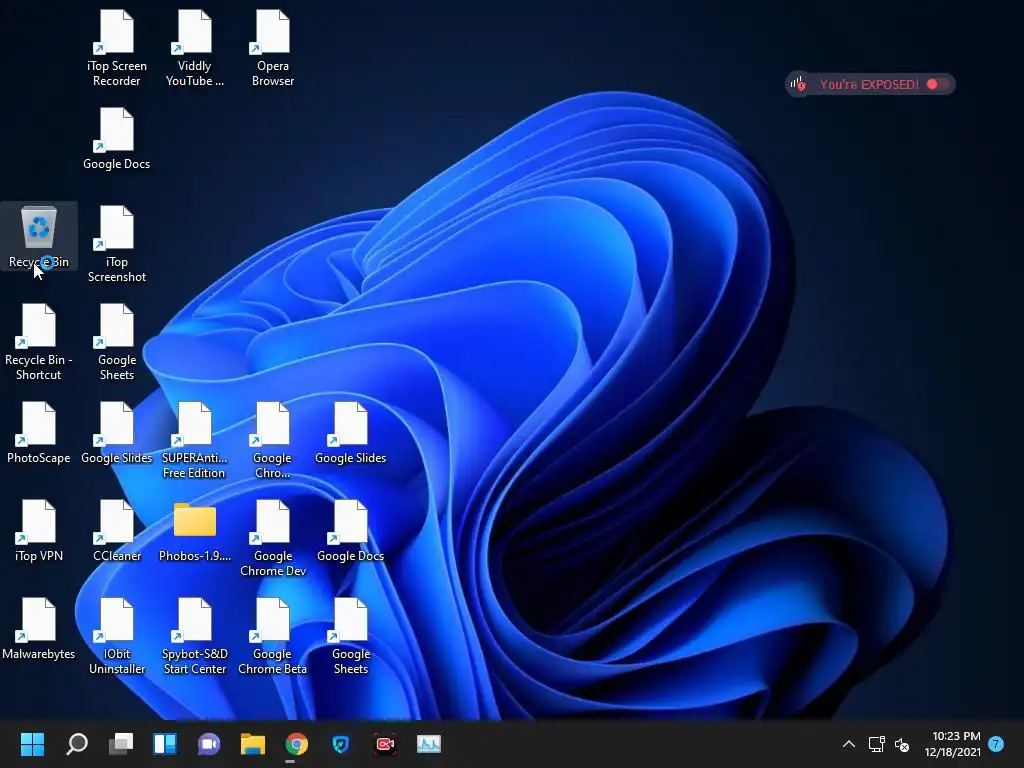Select the iTop VPN desktop shortcut
The image size is (1024, 768).
coord(39,532)
